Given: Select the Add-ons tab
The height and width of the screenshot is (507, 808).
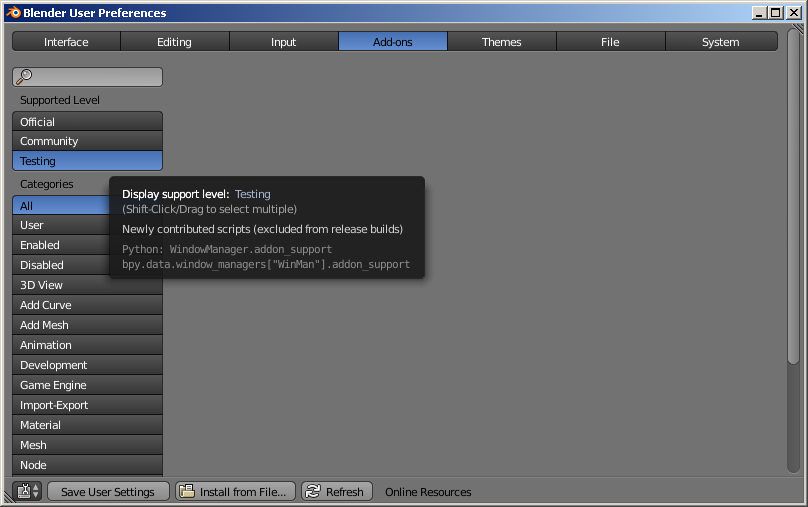Looking at the screenshot, I should (x=393, y=42).
